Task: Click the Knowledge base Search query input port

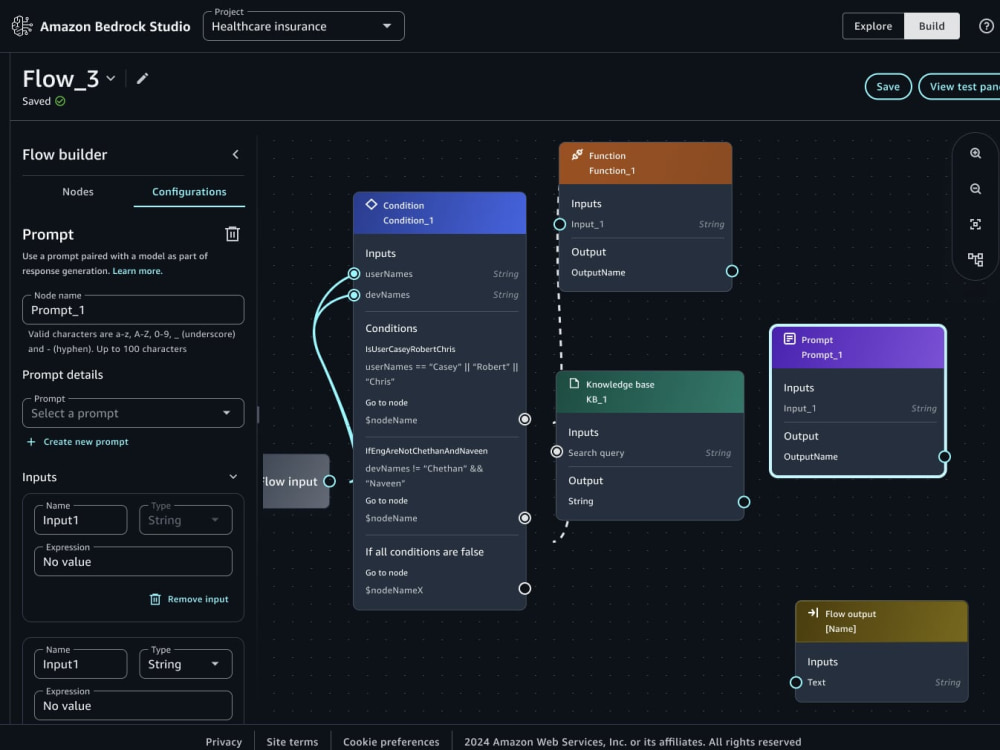Action: pyautogui.click(x=557, y=452)
